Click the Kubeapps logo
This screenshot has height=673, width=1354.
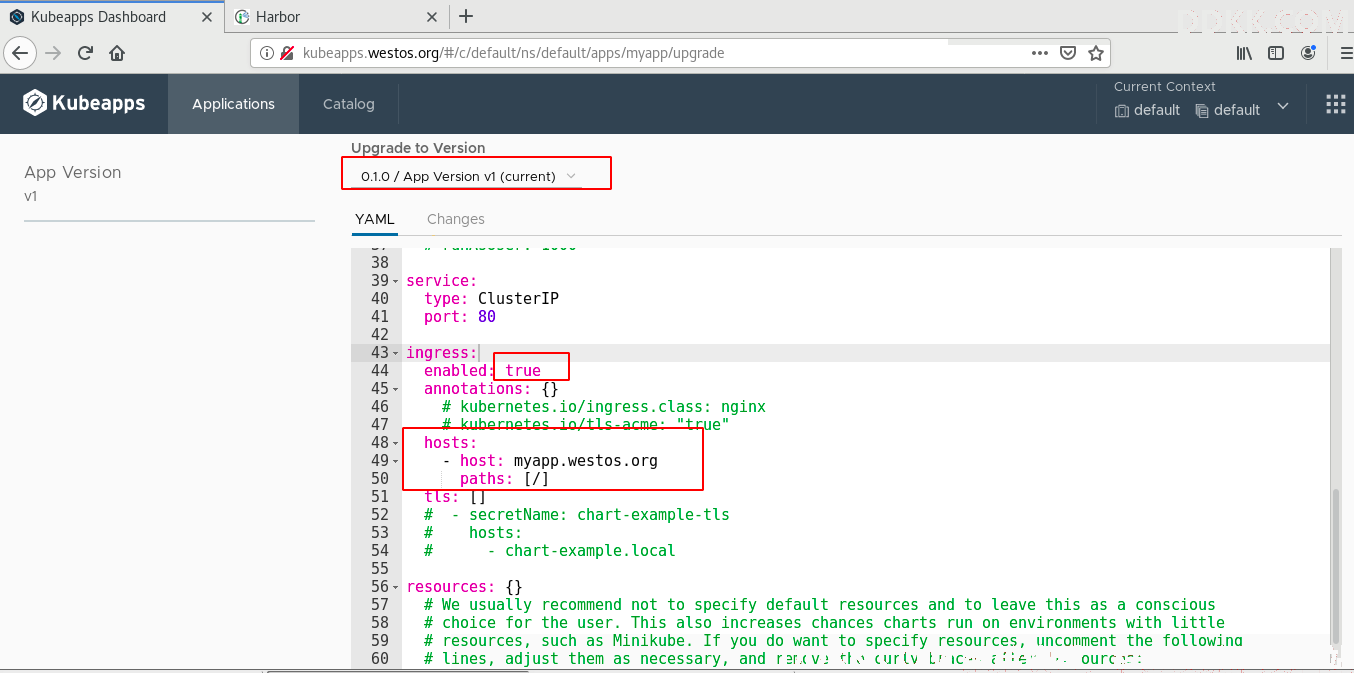coord(84,103)
